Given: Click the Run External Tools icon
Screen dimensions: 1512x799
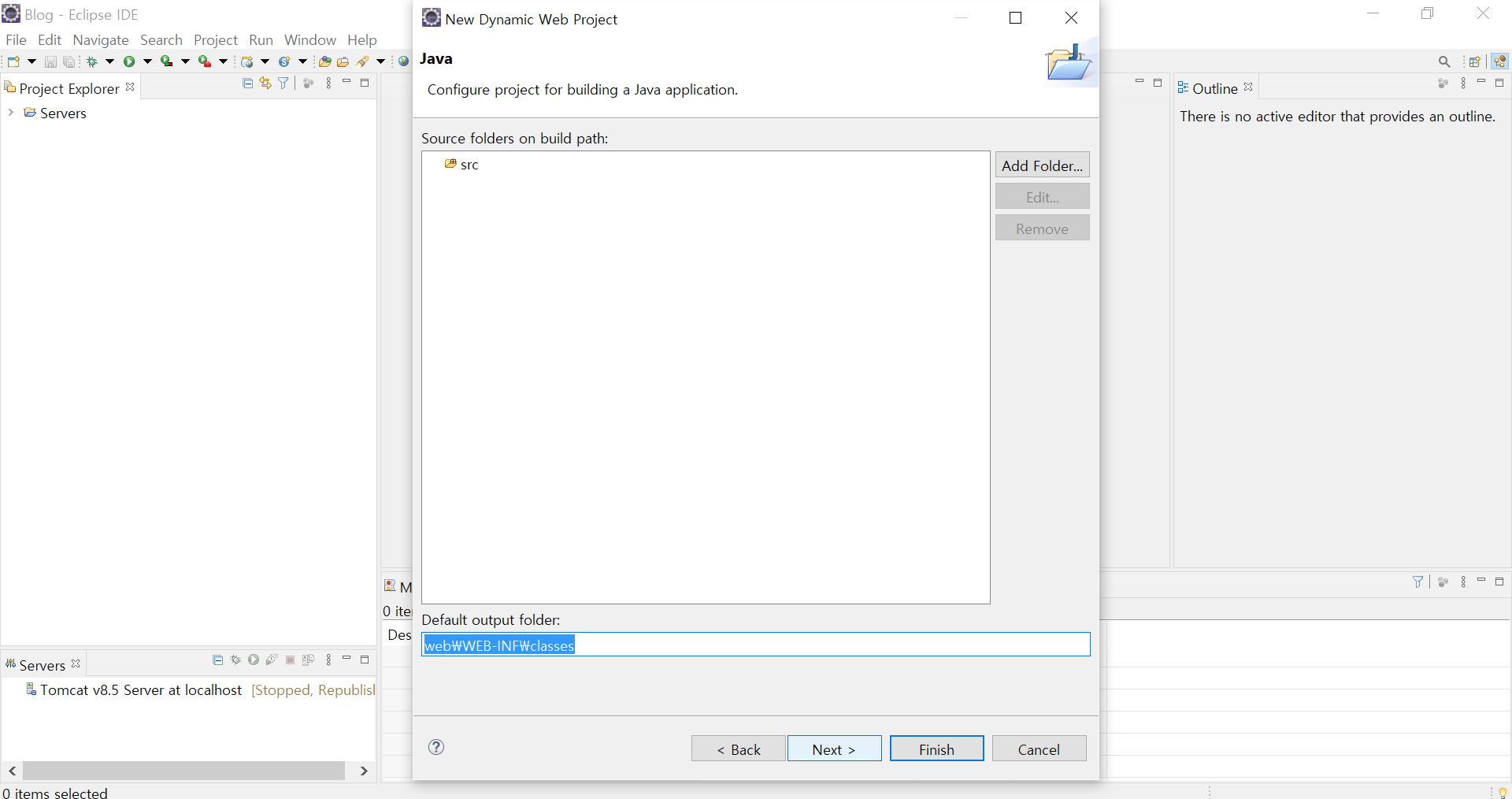Looking at the screenshot, I should click(x=204, y=61).
